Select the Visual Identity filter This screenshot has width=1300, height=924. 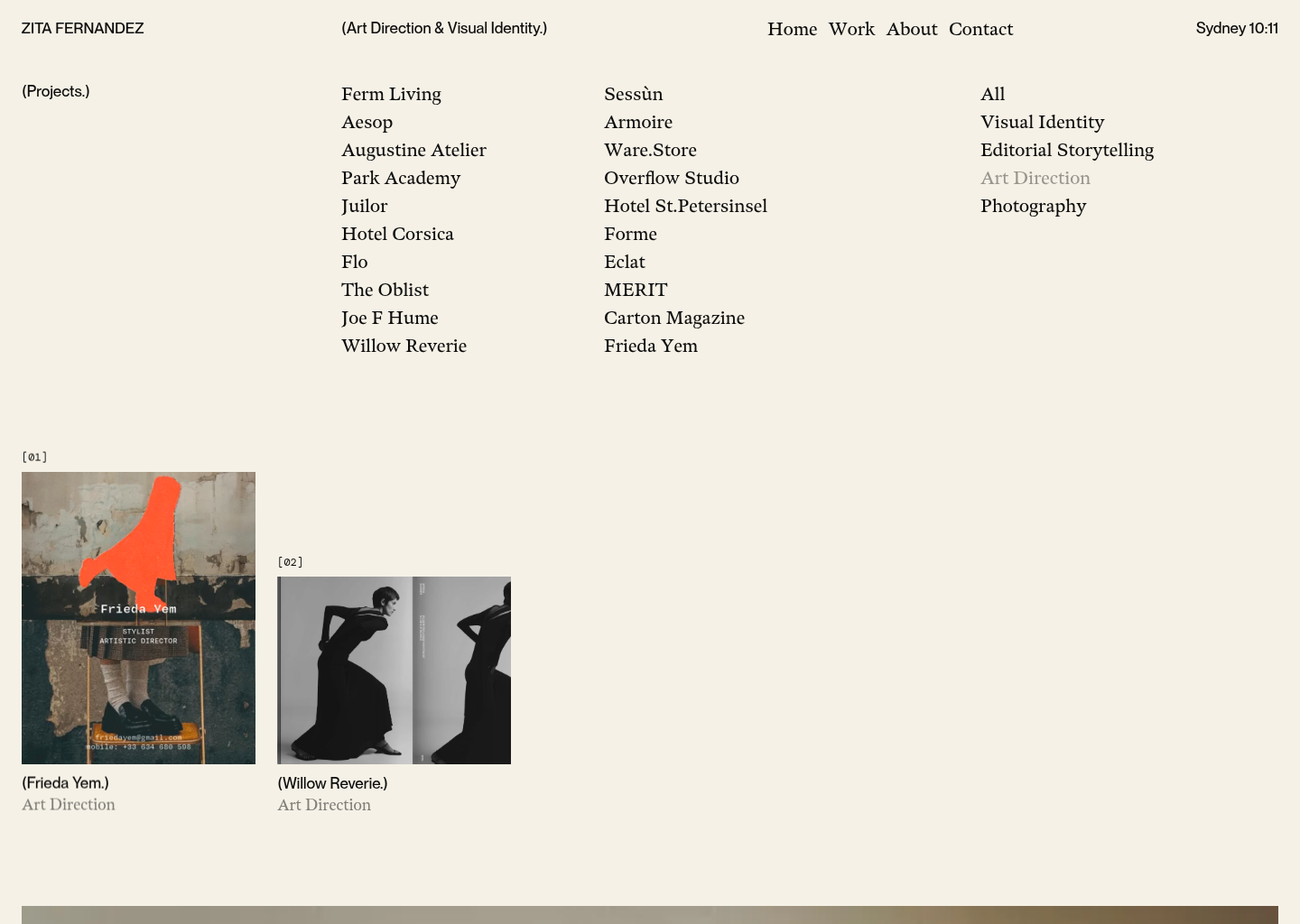tap(1042, 122)
